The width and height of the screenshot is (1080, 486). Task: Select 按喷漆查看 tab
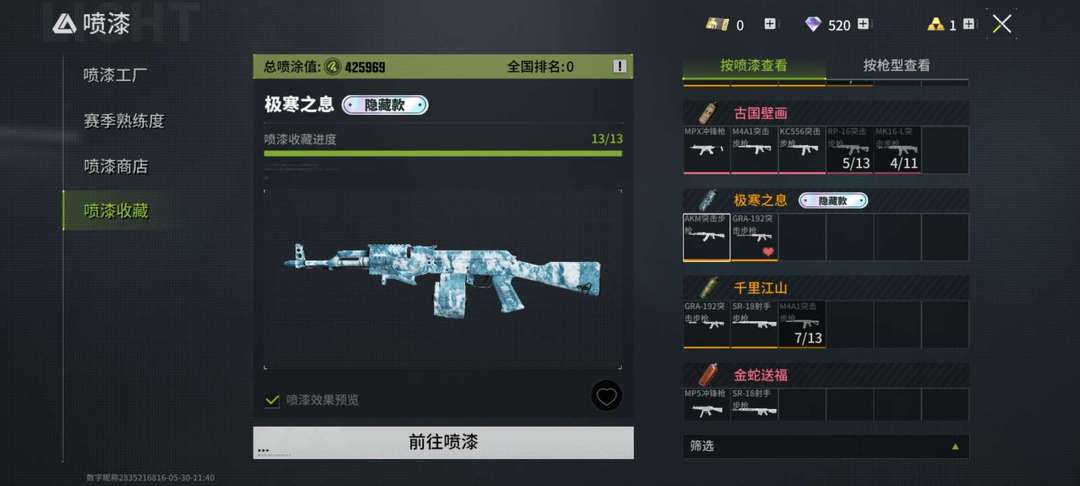pyautogui.click(x=754, y=65)
